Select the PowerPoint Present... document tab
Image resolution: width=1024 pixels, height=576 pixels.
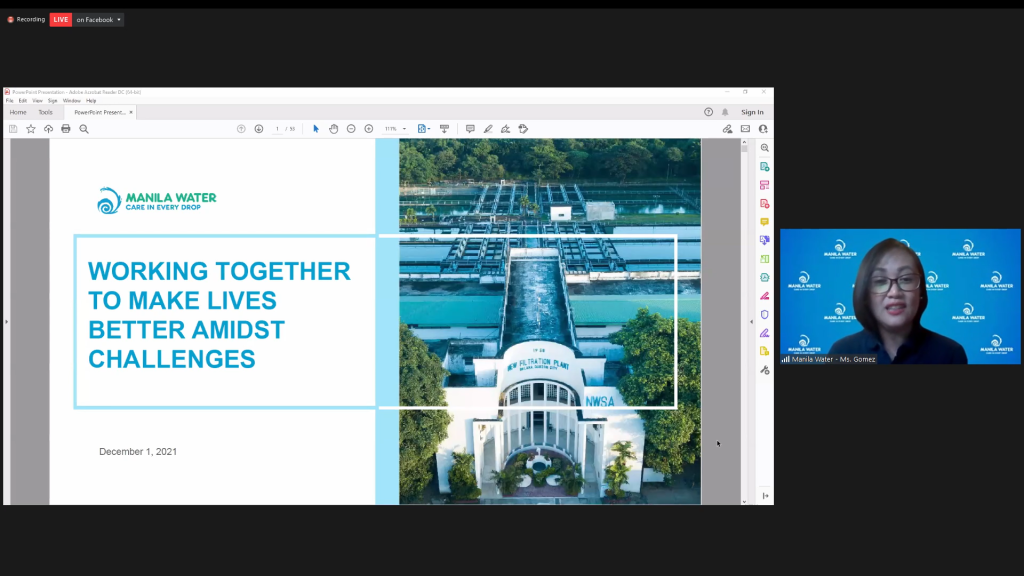(x=99, y=112)
